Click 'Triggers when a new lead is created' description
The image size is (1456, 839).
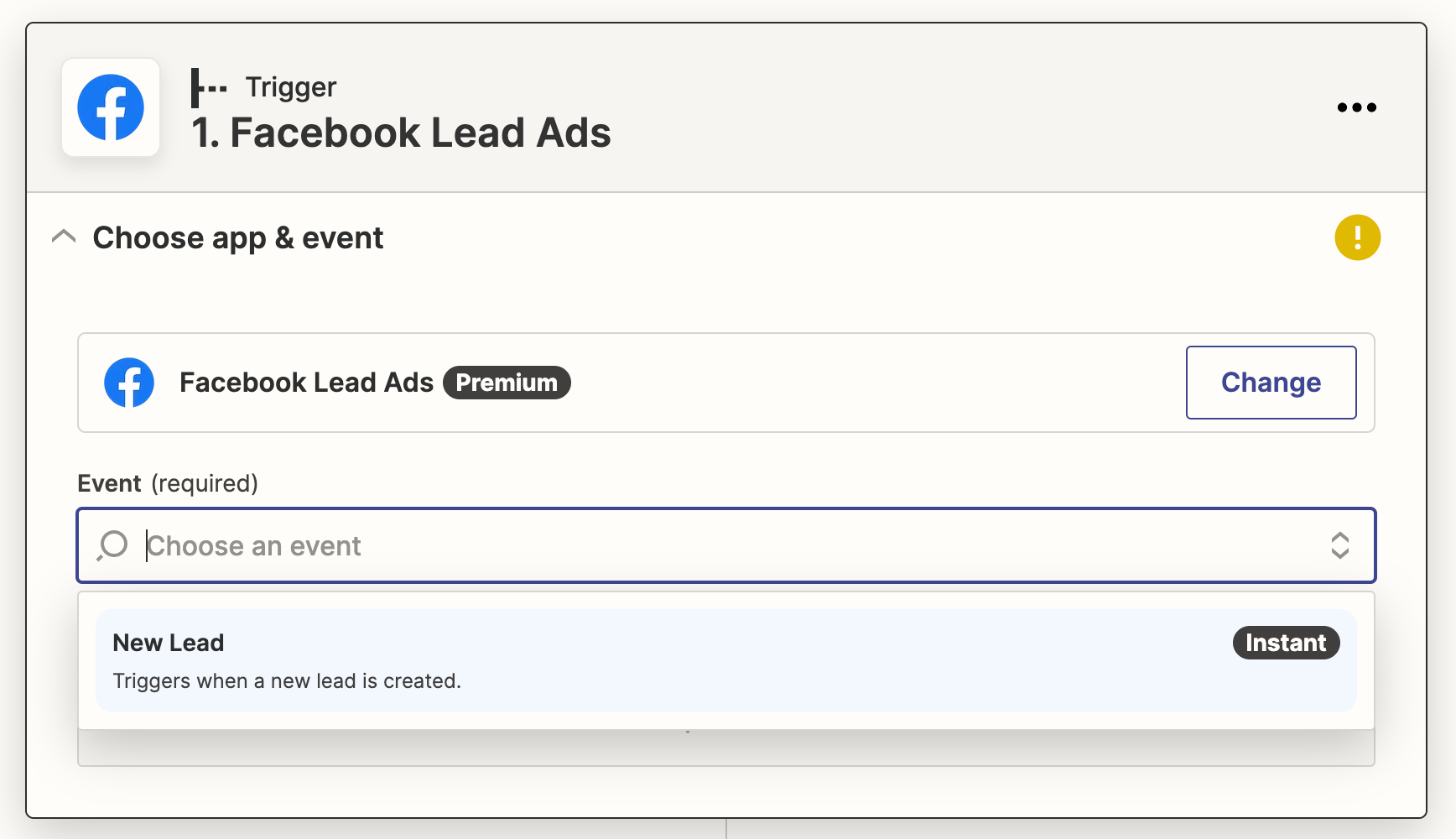click(287, 680)
